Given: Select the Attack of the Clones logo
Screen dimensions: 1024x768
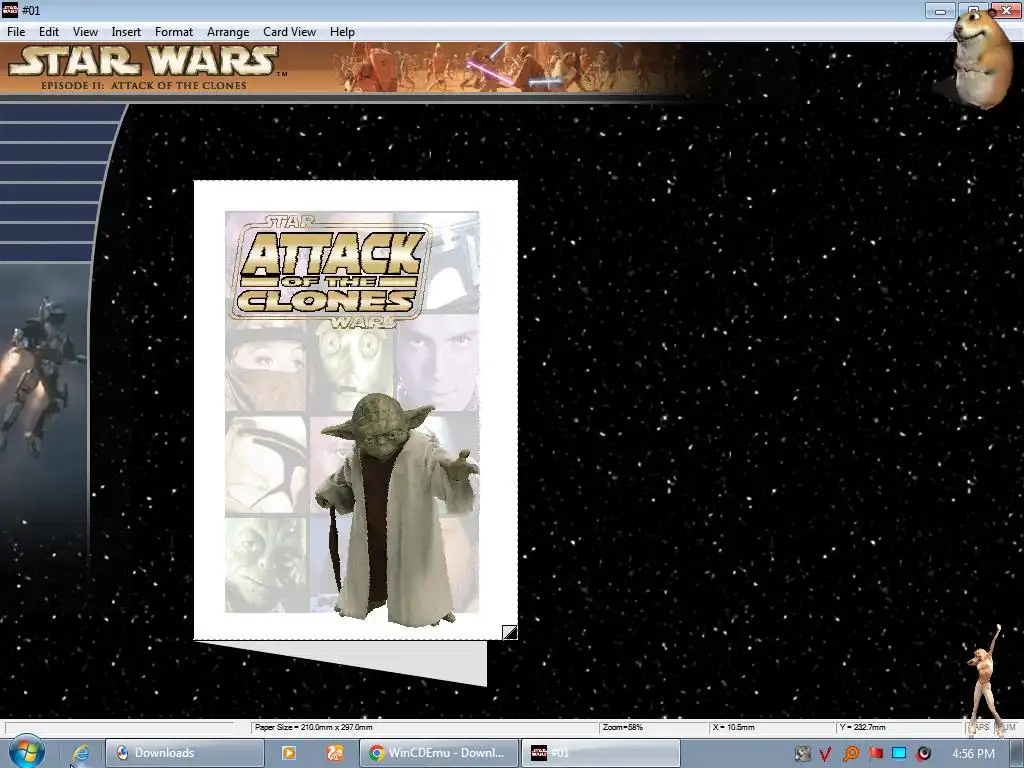Looking at the screenshot, I should pyautogui.click(x=330, y=272).
